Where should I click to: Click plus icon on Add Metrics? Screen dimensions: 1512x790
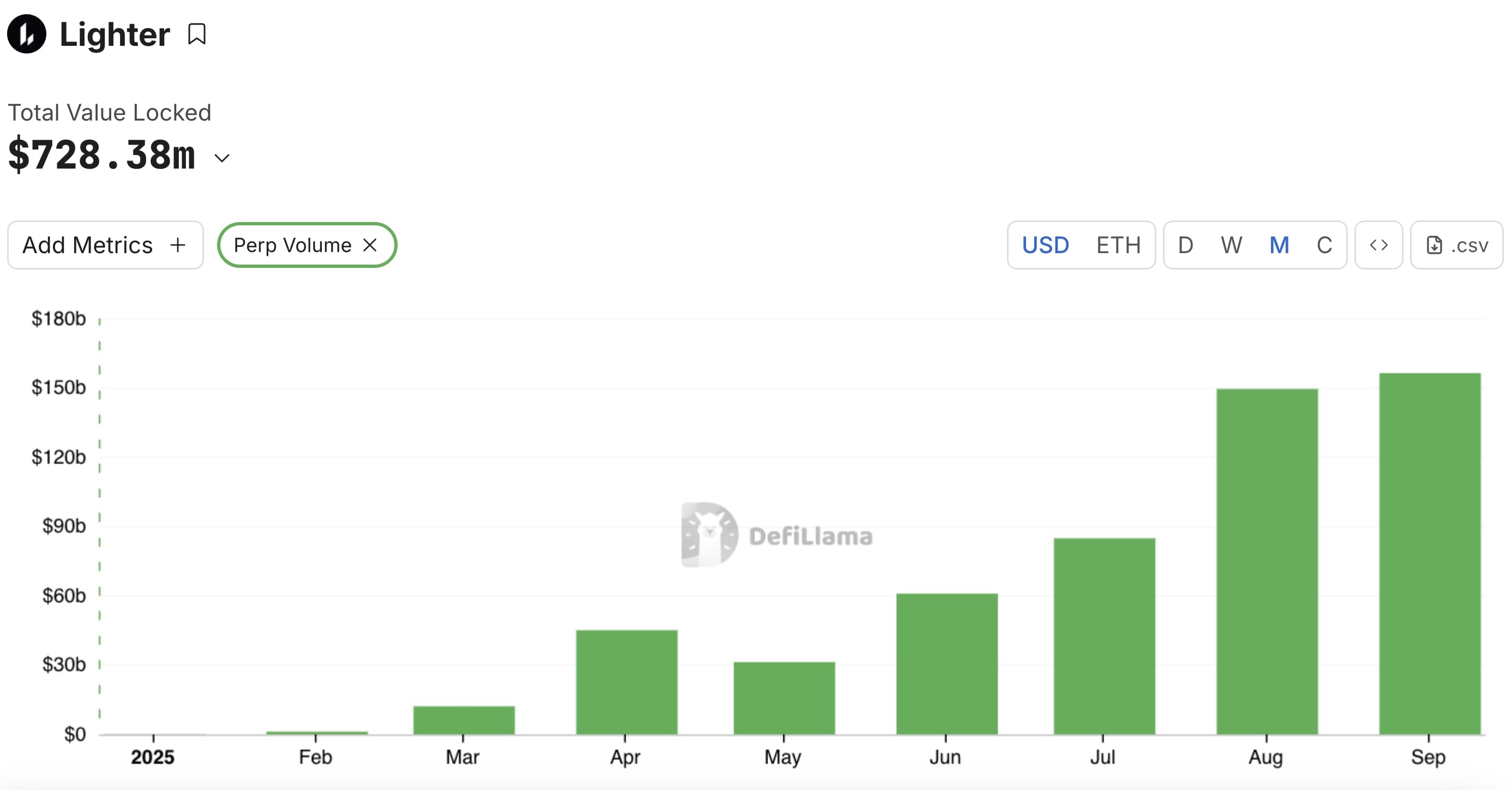coord(177,245)
